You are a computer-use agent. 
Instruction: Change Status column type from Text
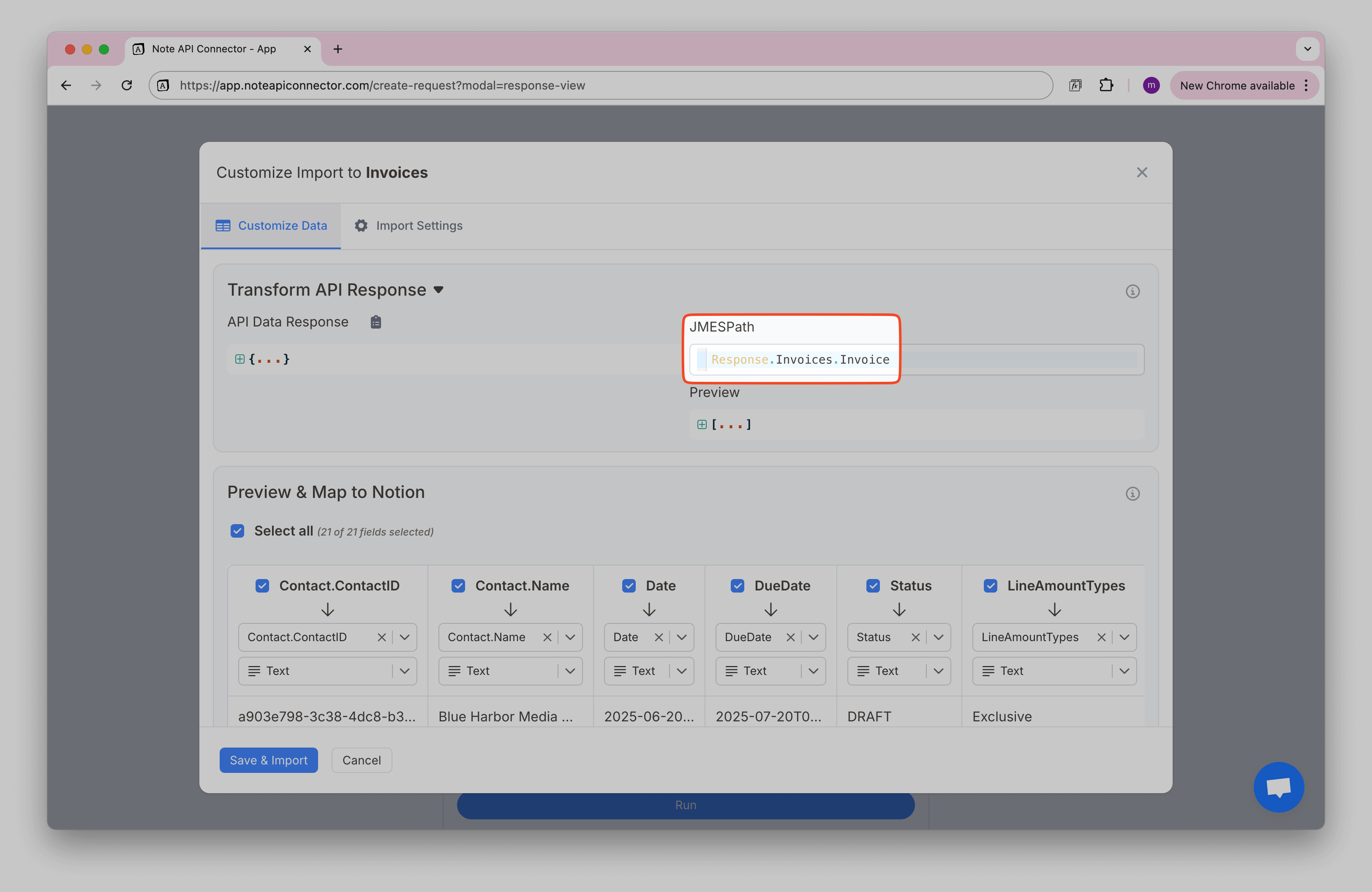click(x=899, y=671)
